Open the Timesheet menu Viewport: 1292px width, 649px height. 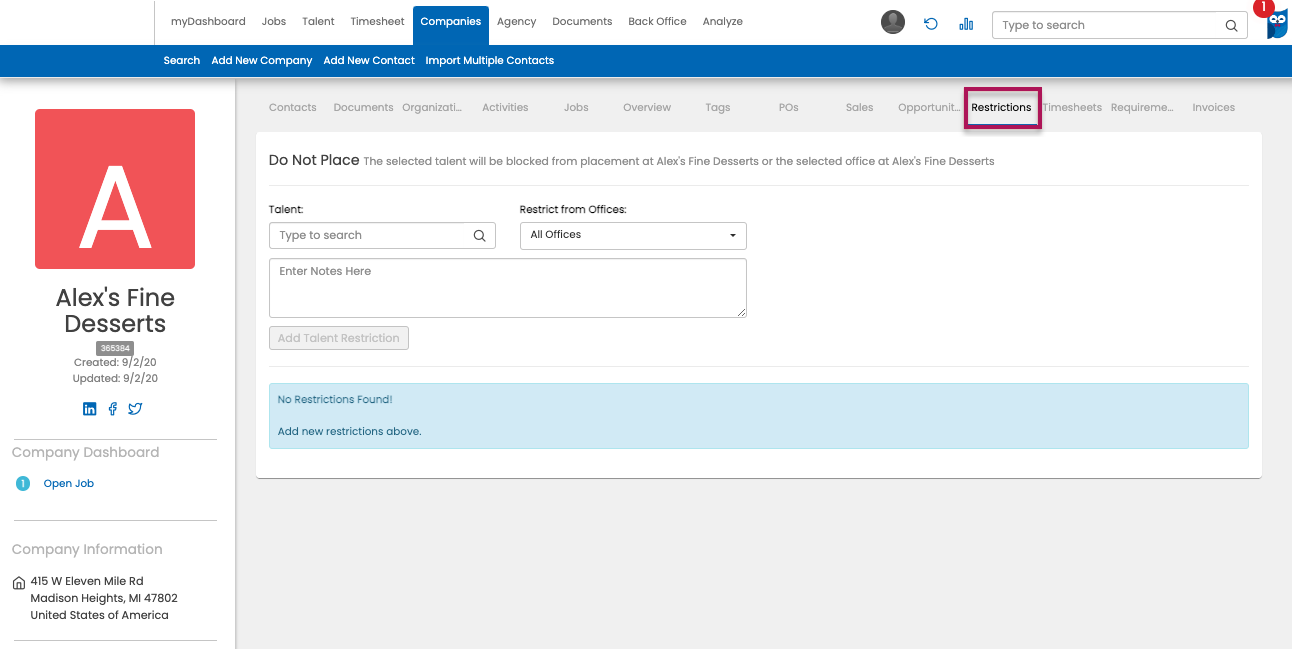[x=378, y=22]
